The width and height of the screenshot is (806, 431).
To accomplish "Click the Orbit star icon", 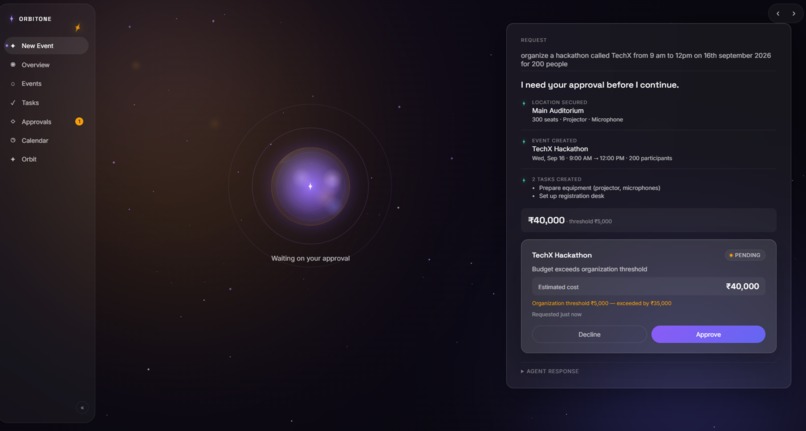I will point(13,159).
